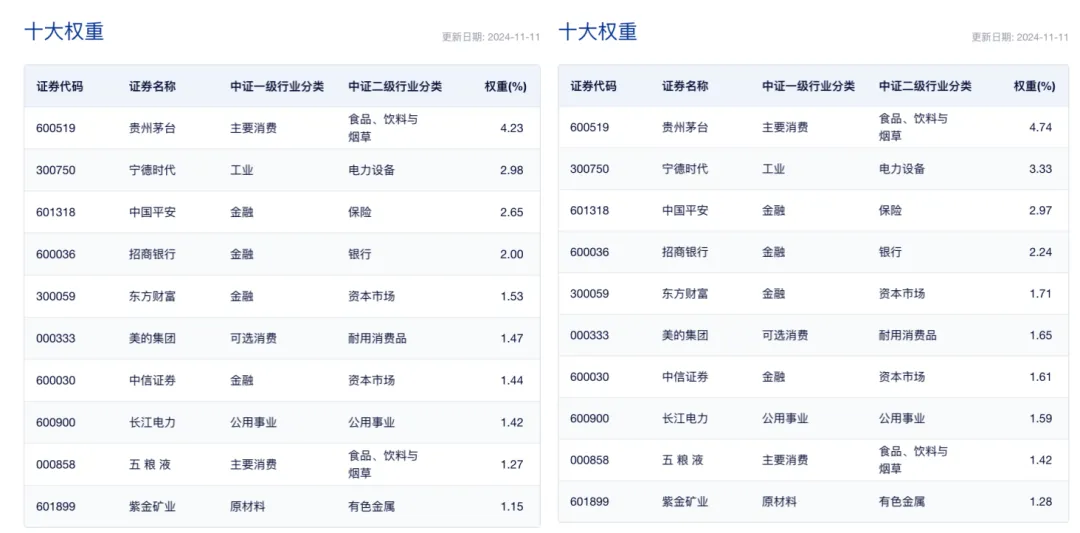The height and width of the screenshot is (533, 1080).
Task: Click the 4.23 weight value for 贵州茅台
Action: (x=511, y=128)
